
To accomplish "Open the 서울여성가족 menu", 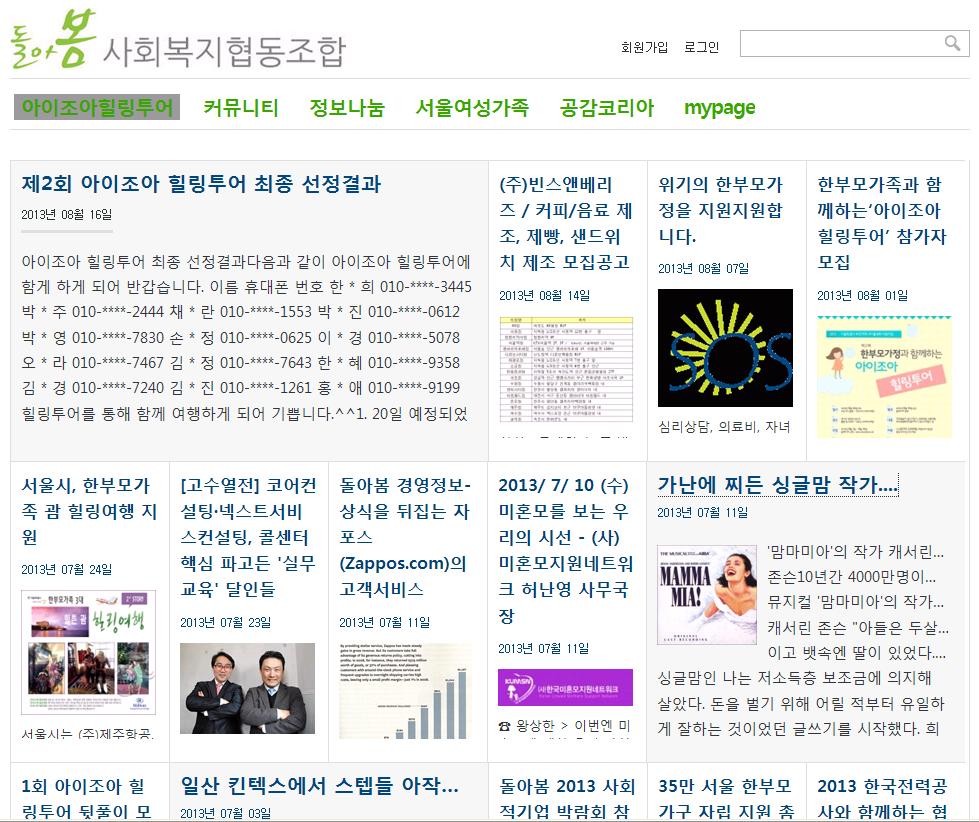I will point(472,107).
